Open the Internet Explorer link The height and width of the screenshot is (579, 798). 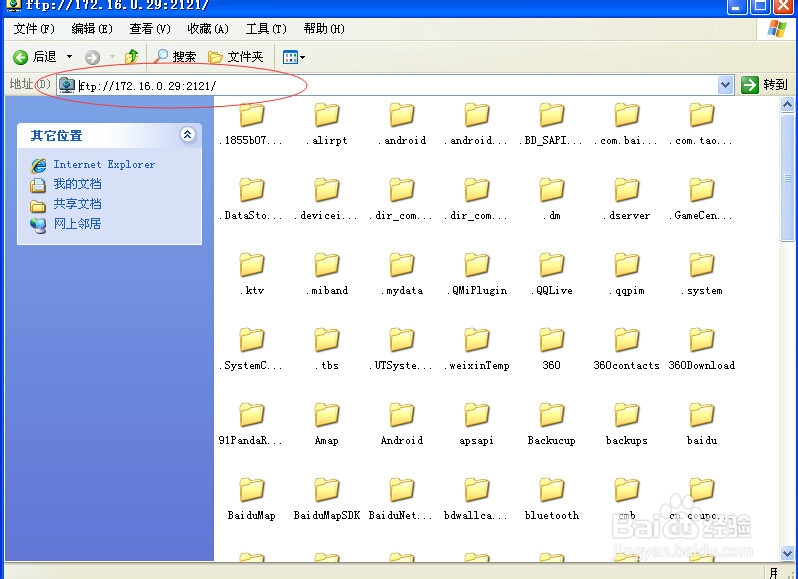point(104,164)
